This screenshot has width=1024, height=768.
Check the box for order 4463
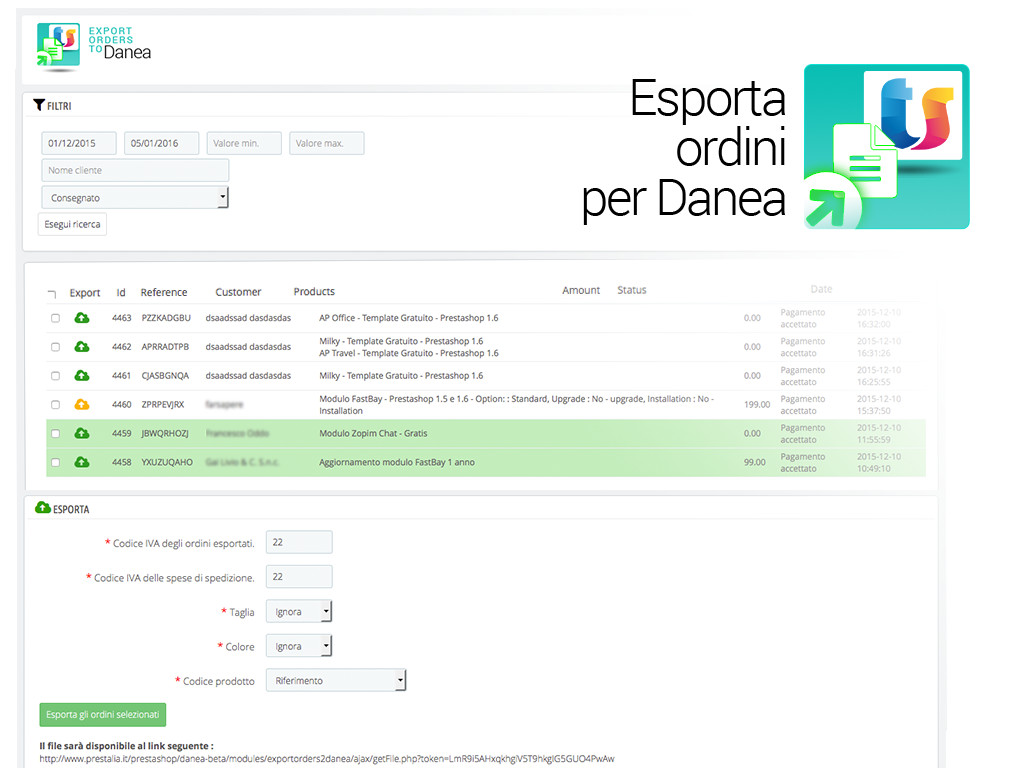pos(56,318)
